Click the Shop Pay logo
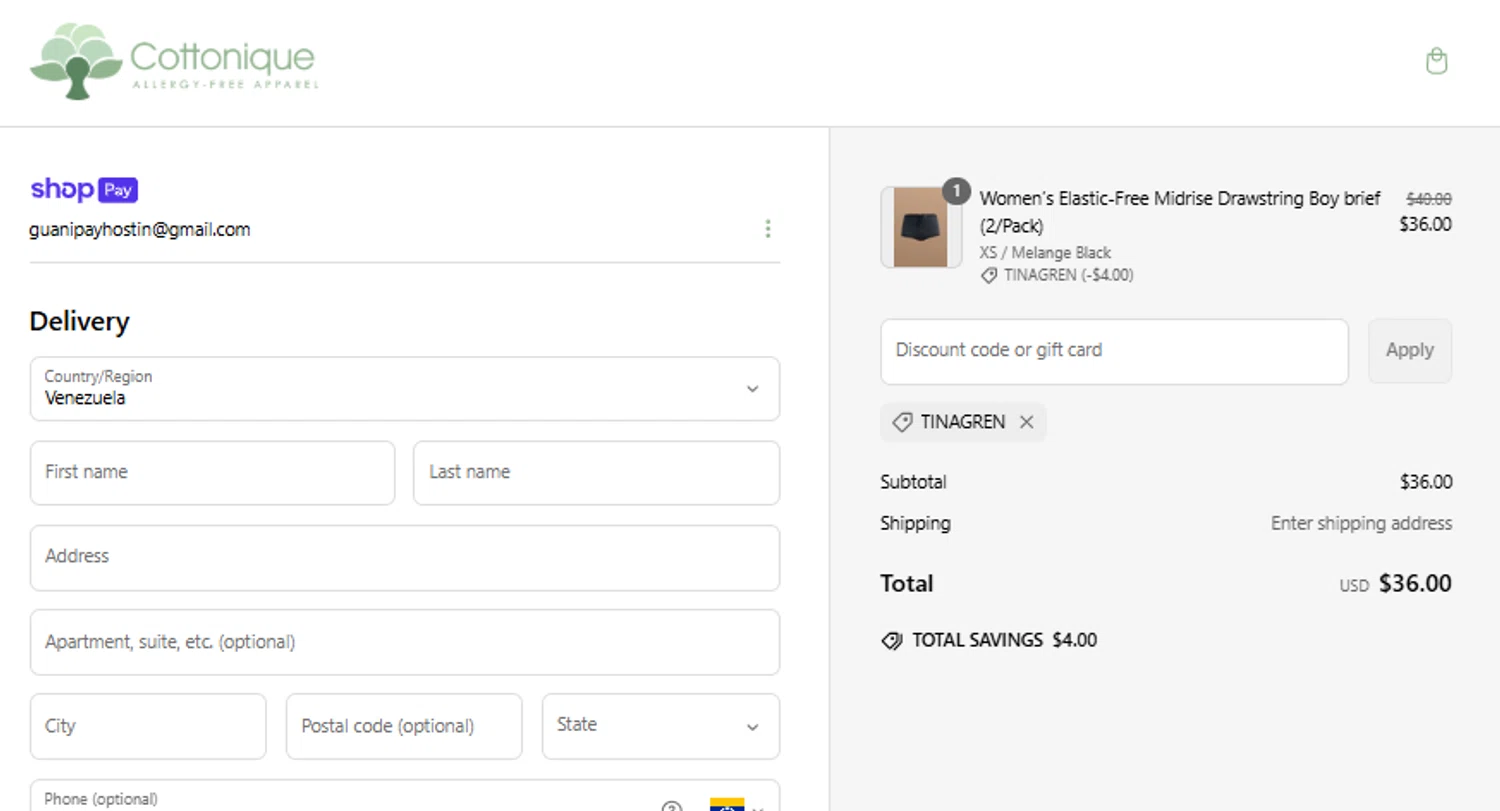Viewport: 1500px width, 811px height. (x=84, y=189)
